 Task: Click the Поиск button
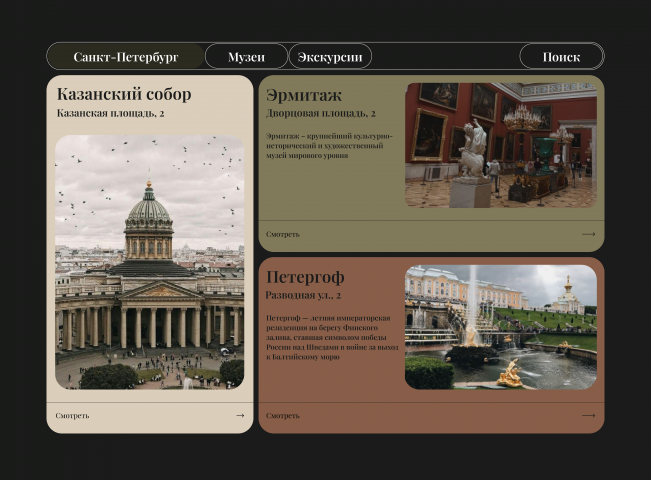pyautogui.click(x=561, y=56)
